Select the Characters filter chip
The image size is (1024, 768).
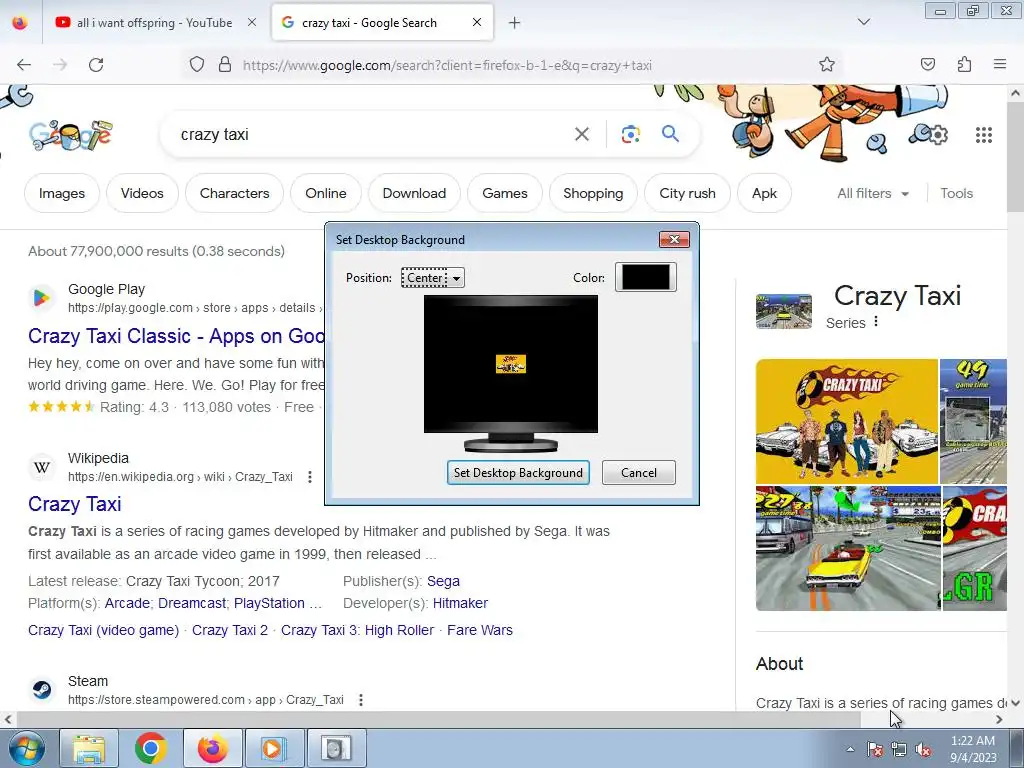[234, 193]
